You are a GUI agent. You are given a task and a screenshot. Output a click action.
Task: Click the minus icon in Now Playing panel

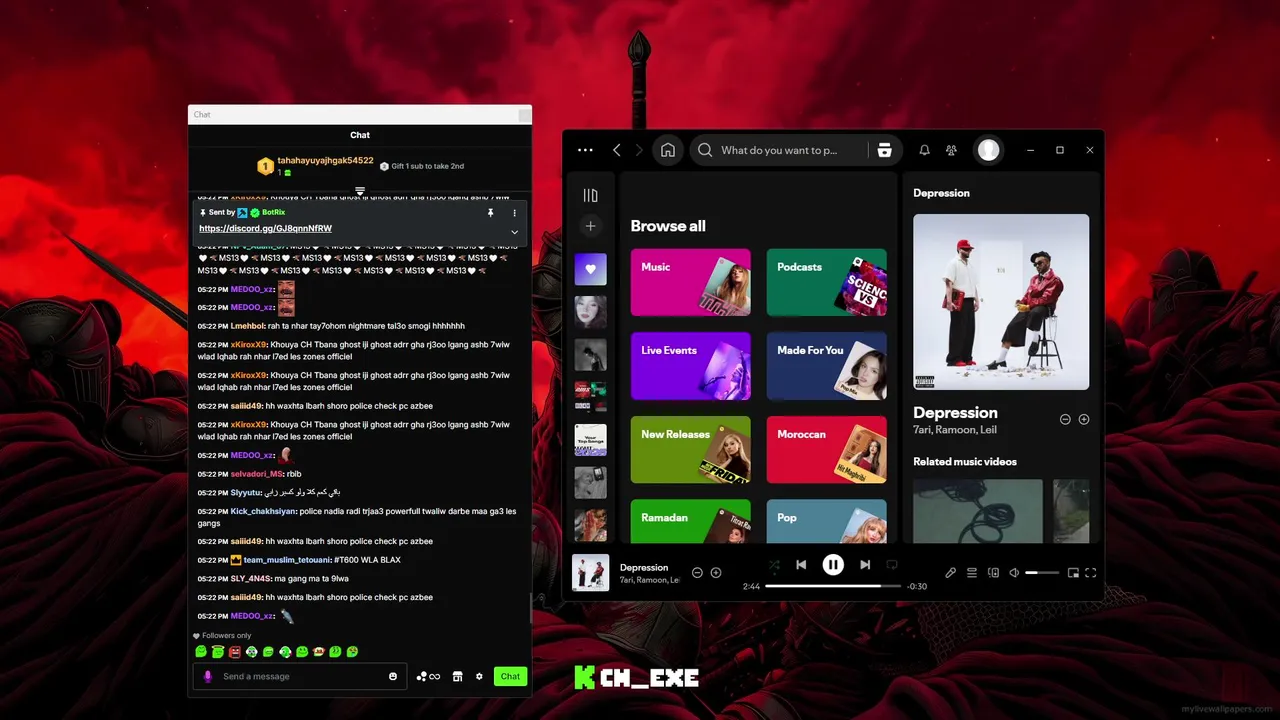tap(1065, 420)
